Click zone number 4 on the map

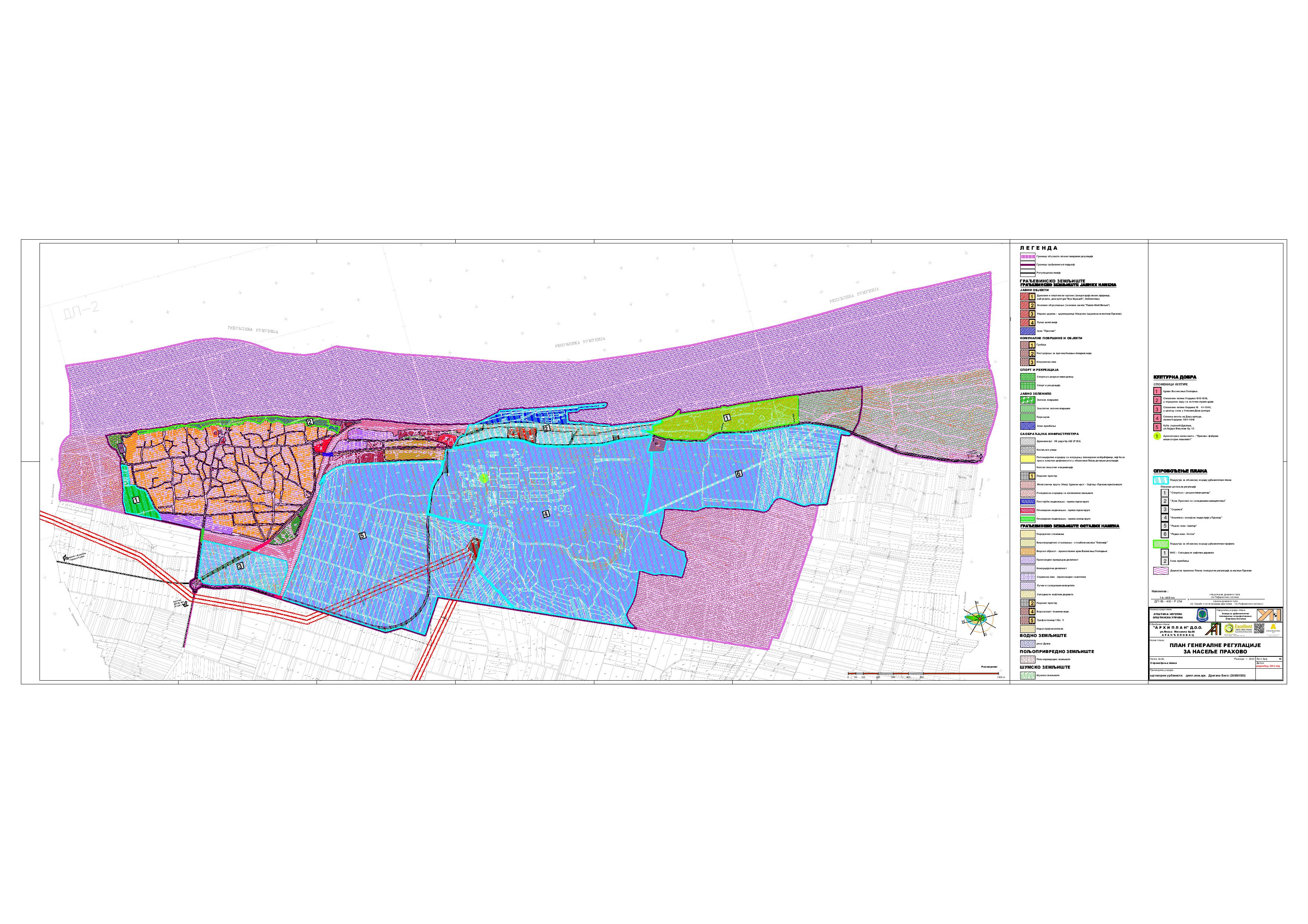(546, 514)
